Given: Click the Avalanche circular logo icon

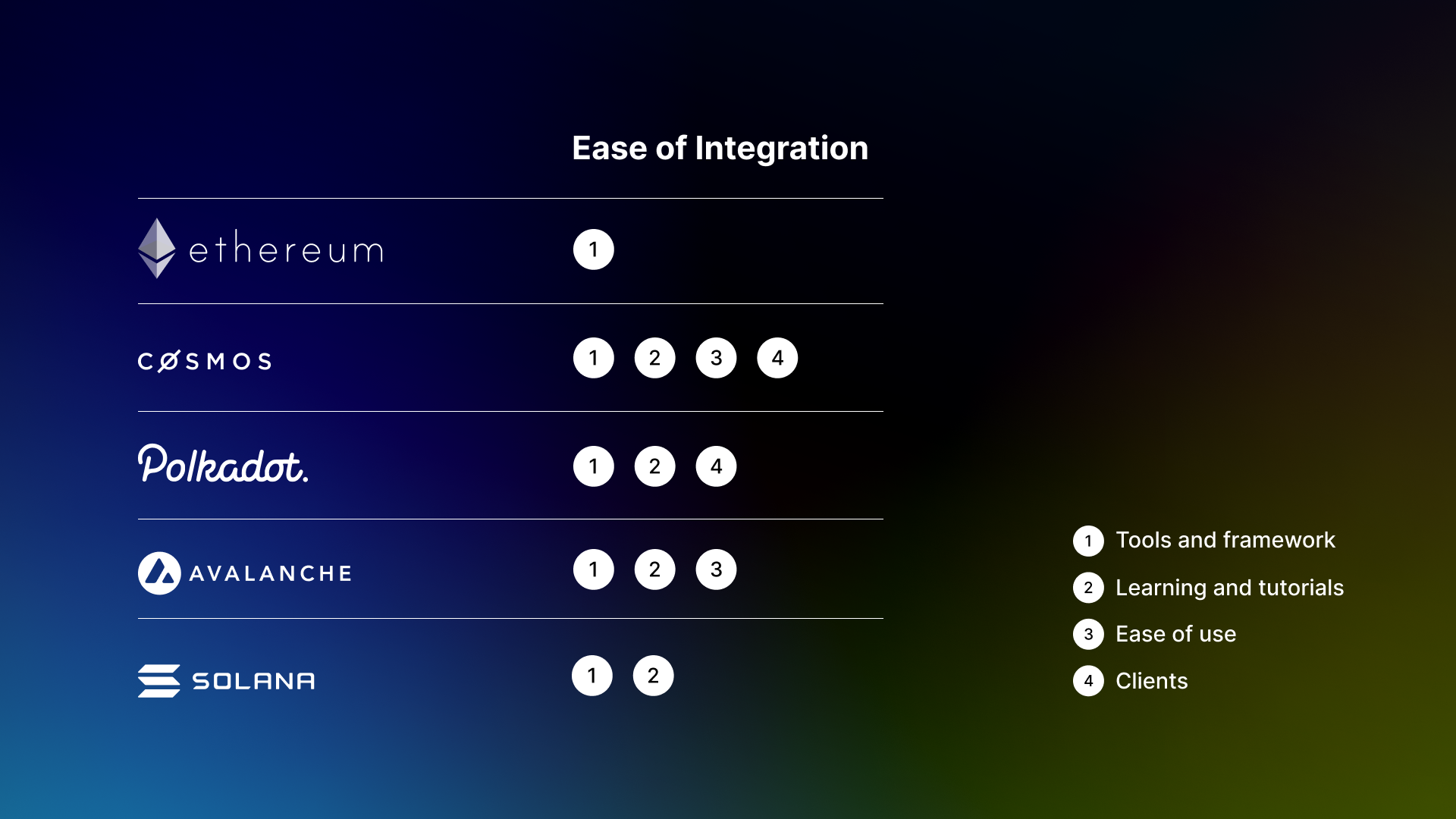Looking at the screenshot, I should coord(159,573).
